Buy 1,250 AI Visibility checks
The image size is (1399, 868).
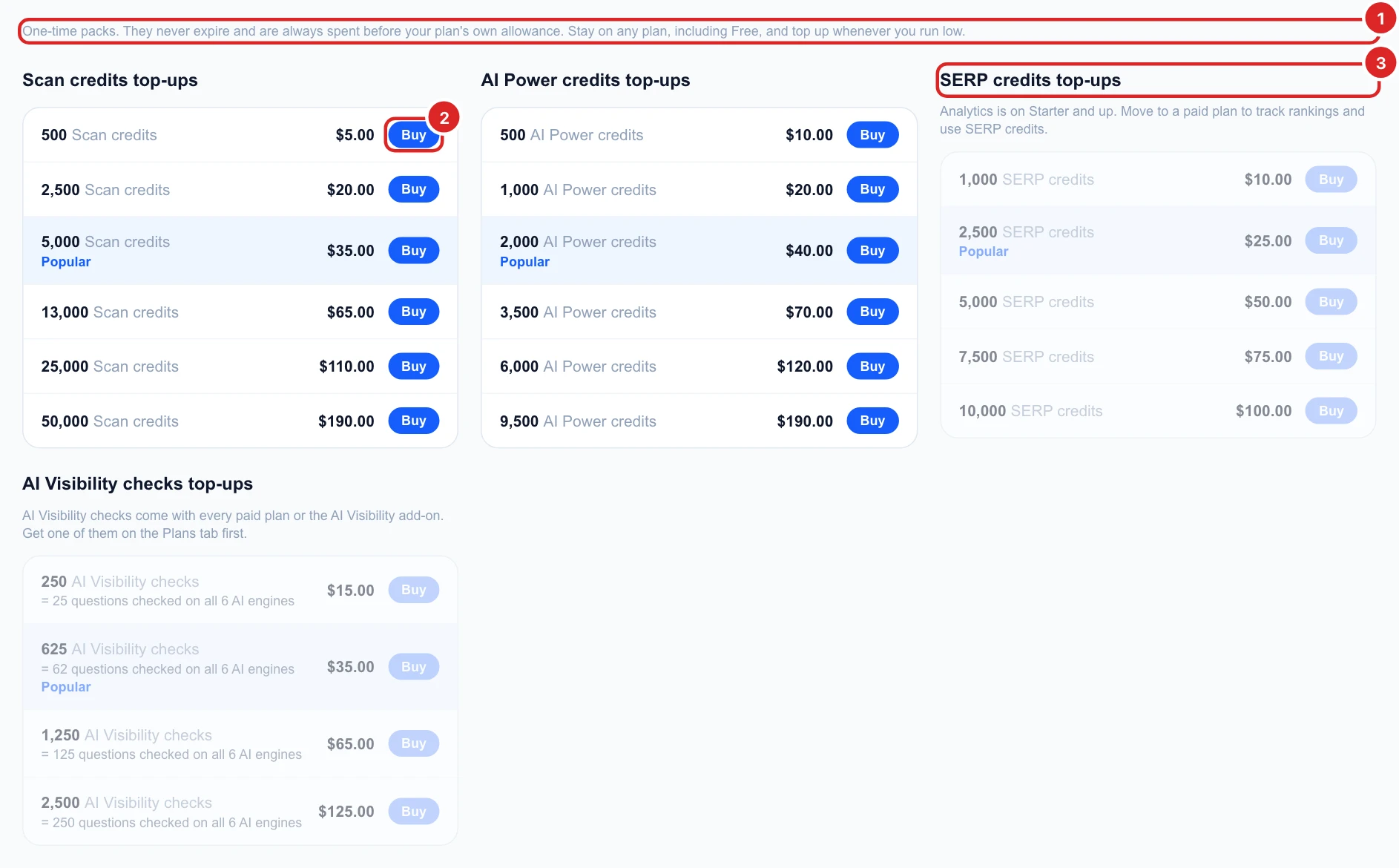coord(413,743)
